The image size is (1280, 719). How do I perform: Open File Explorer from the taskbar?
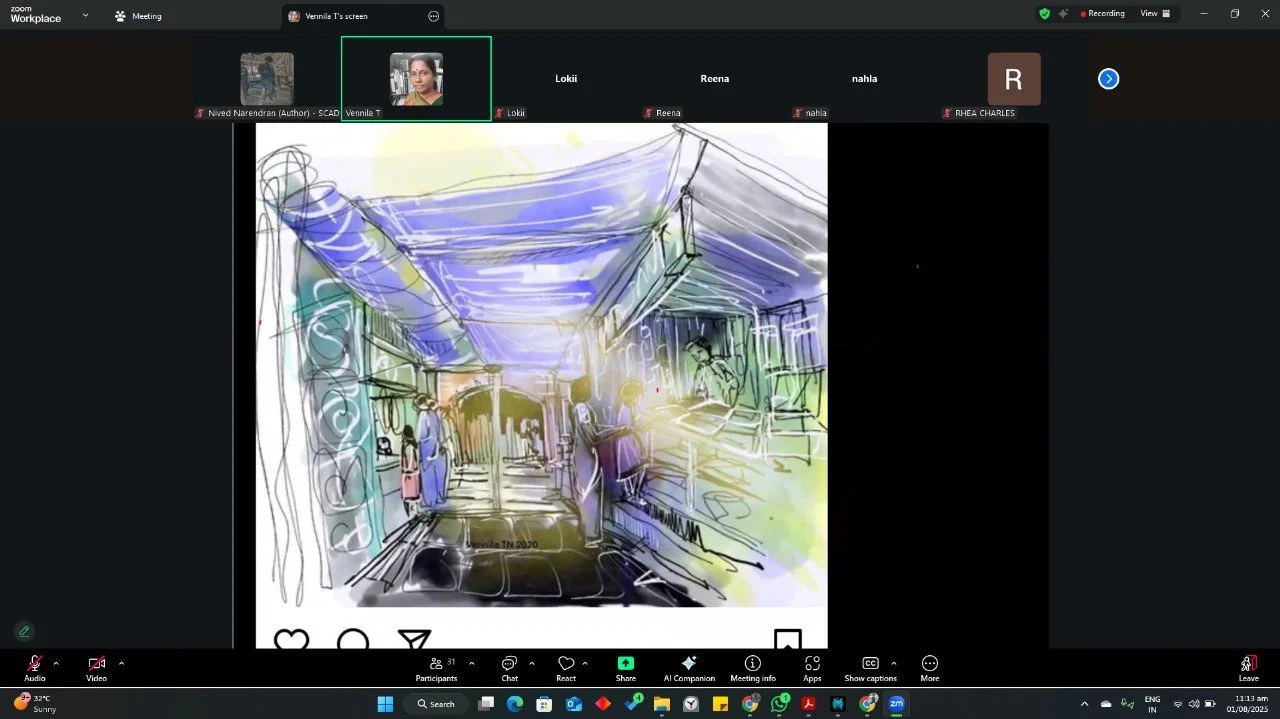tap(661, 704)
